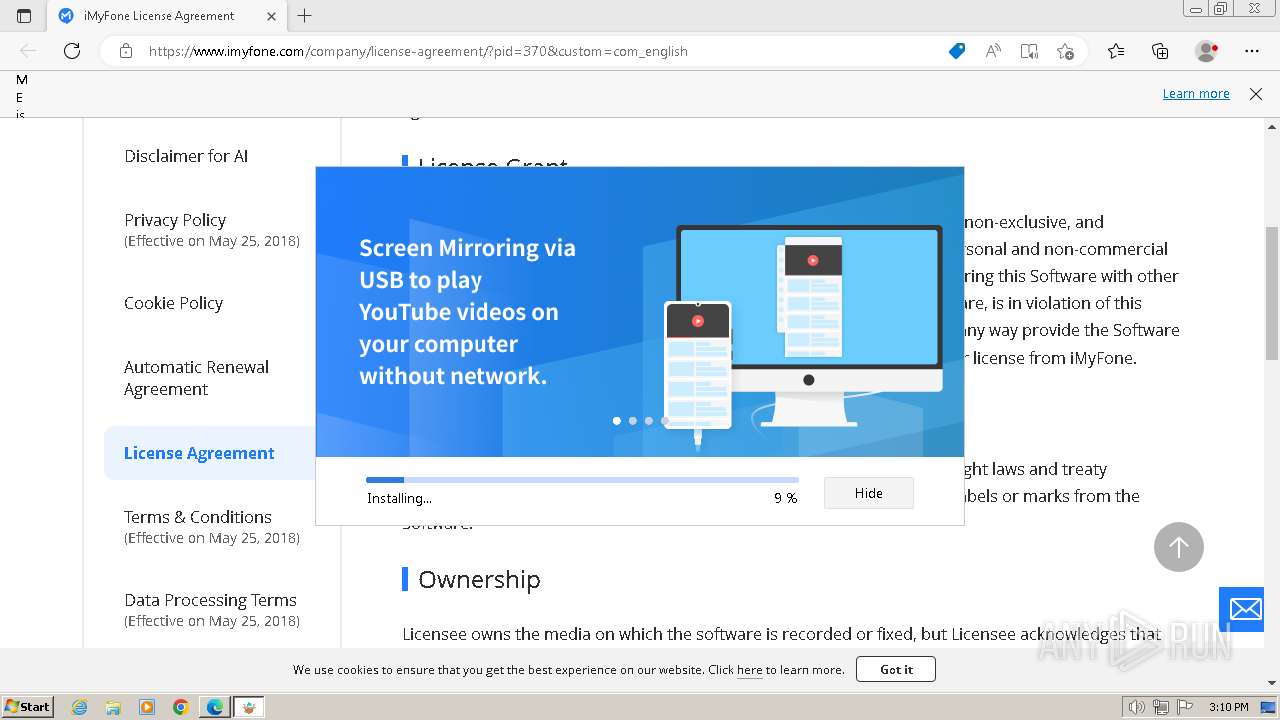This screenshot has width=1280, height=720.
Task: Close the iMyFone License Agreement tab
Action: point(271,16)
